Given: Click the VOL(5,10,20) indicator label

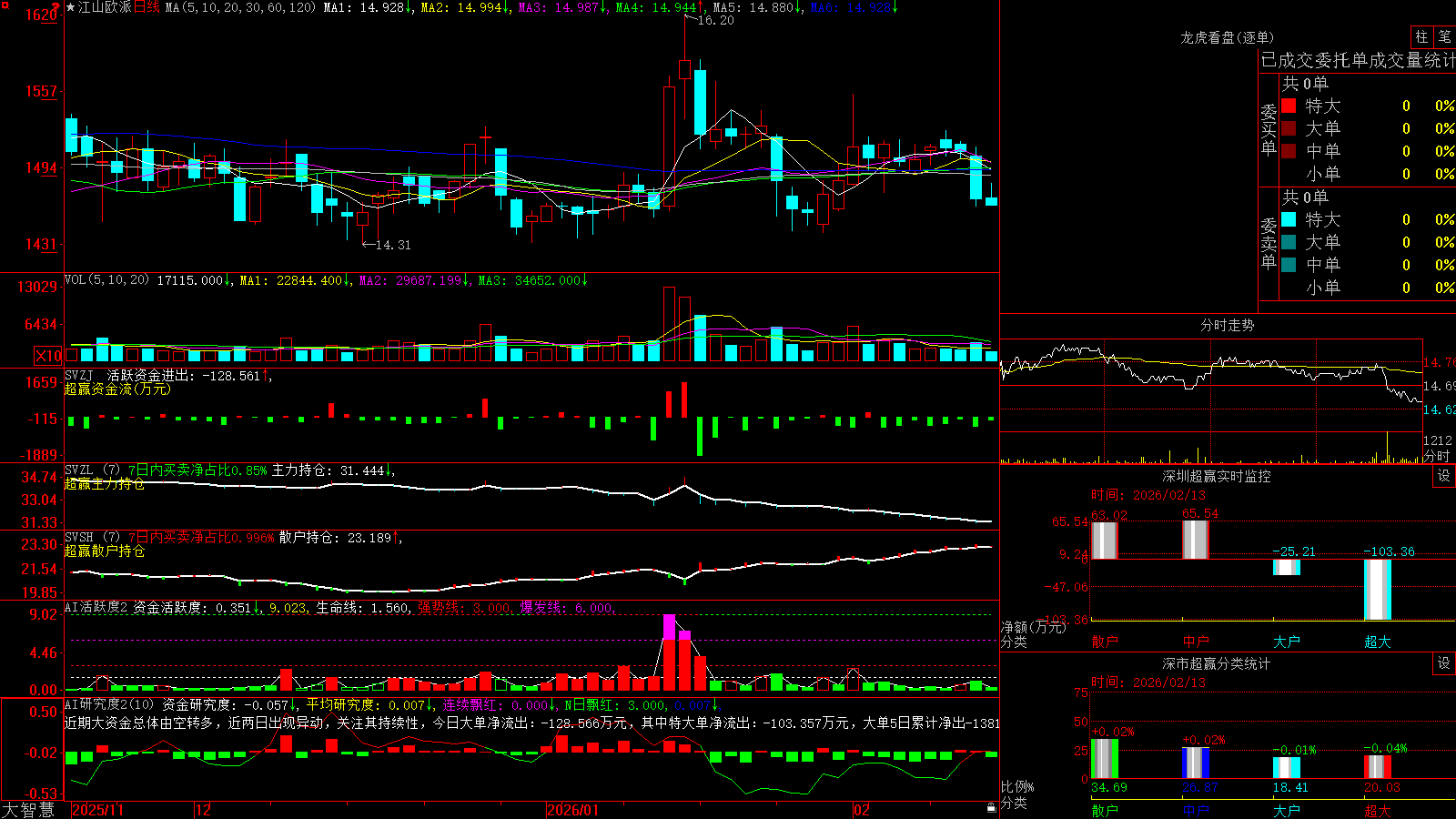Looking at the screenshot, I should coord(106,280).
